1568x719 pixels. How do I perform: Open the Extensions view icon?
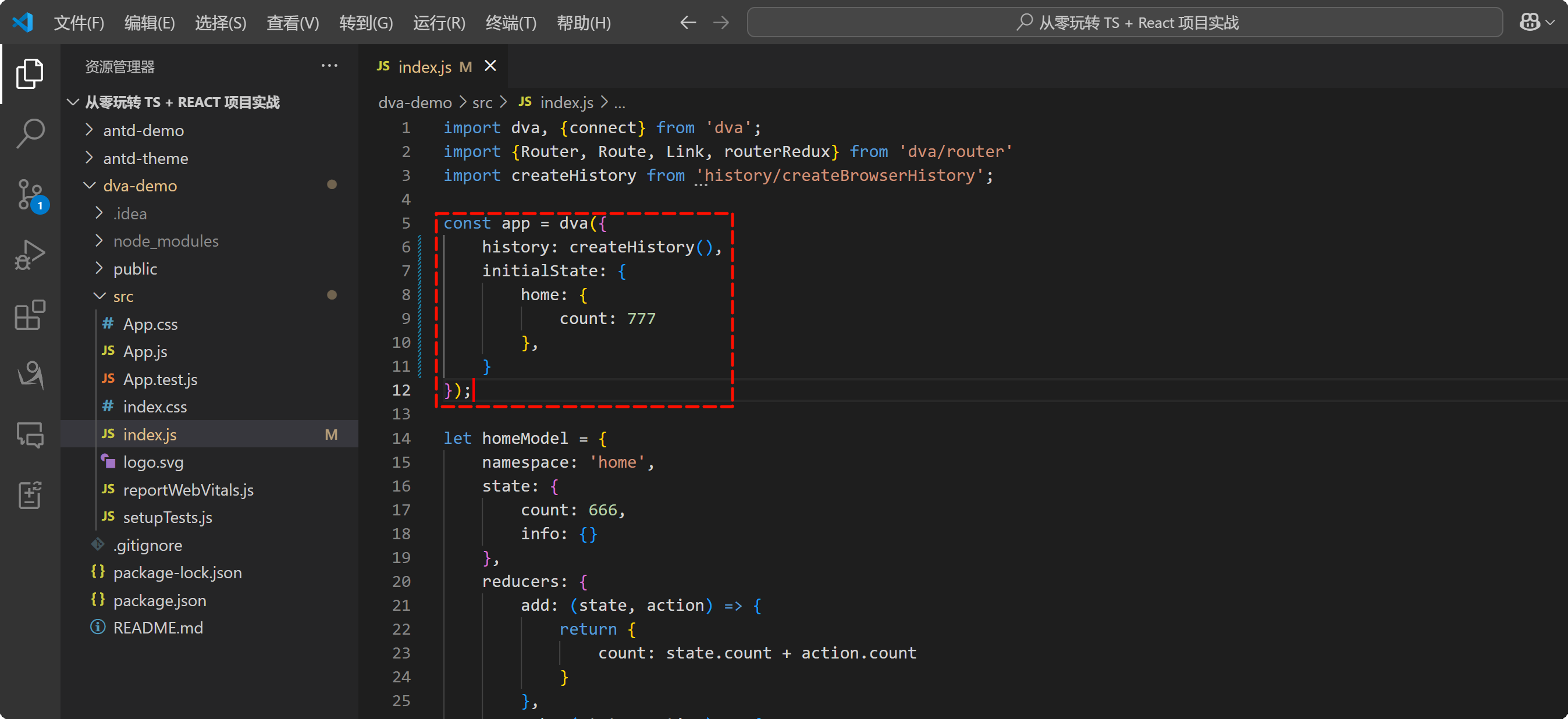coord(29,315)
